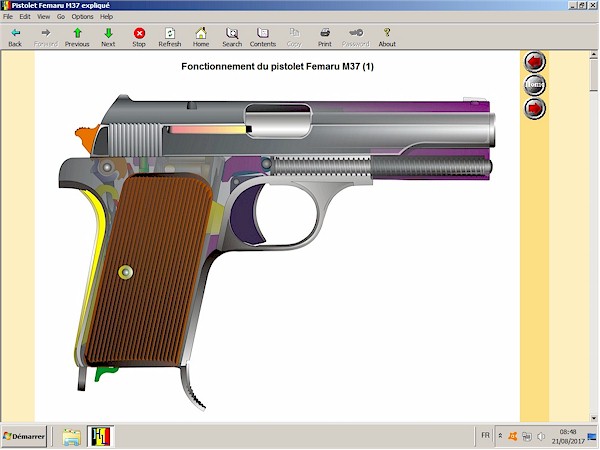Click the orange antivirus tray icon
The height and width of the screenshot is (450, 600).
(512, 436)
